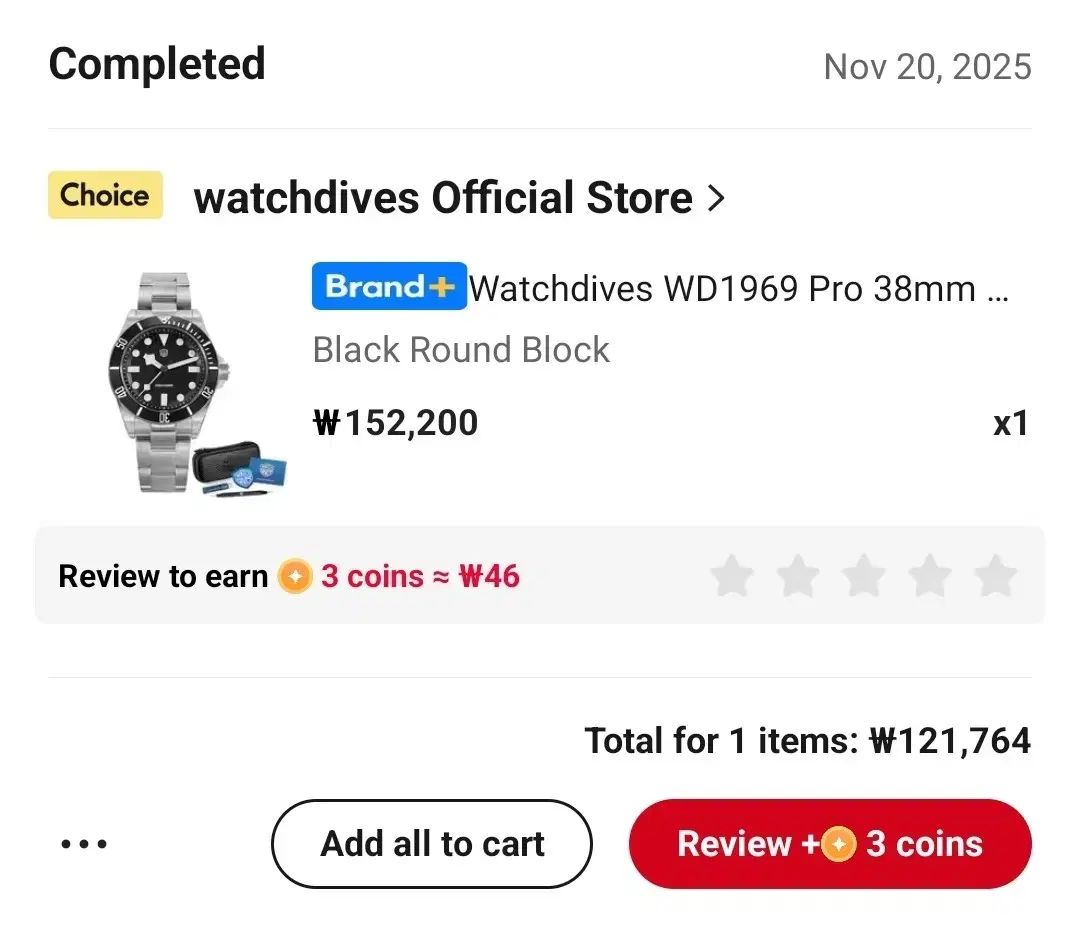Click the Completed order status heading

point(157,63)
